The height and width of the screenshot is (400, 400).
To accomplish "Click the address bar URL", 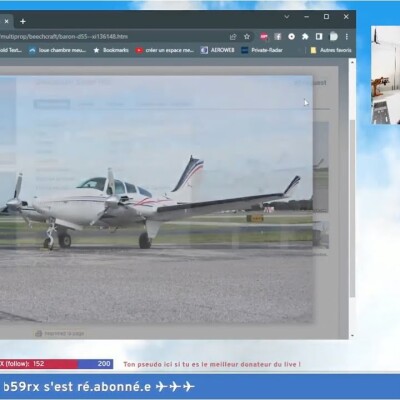I will click(64, 37).
